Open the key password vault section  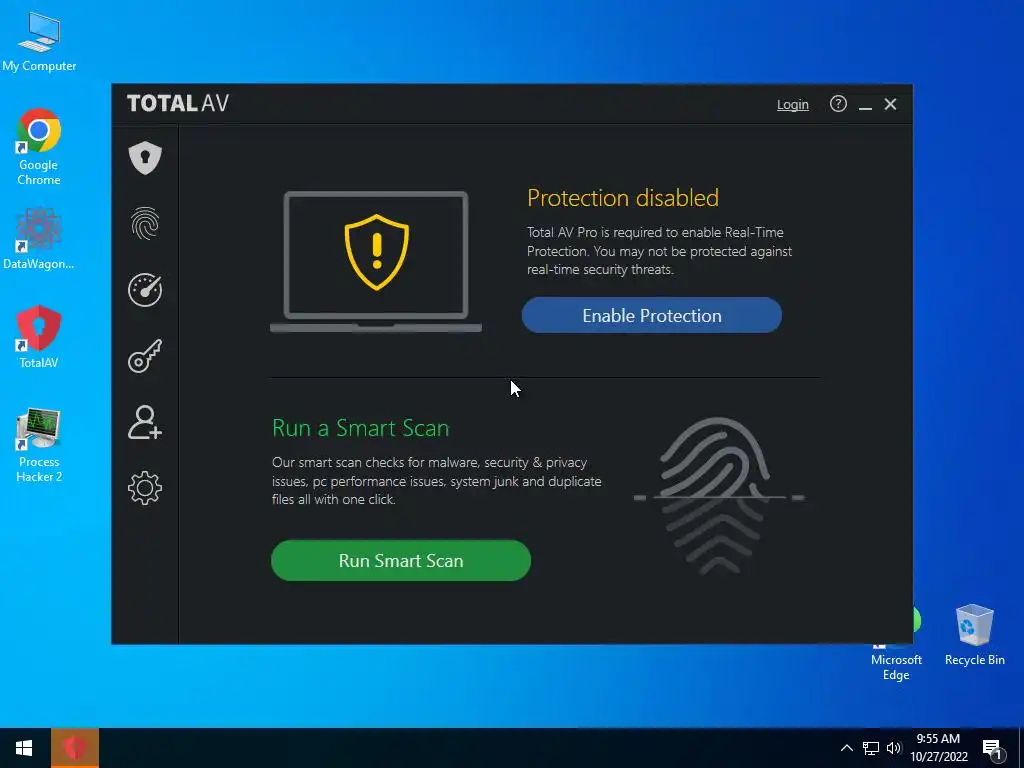pyautogui.click(x=145, y=356)
